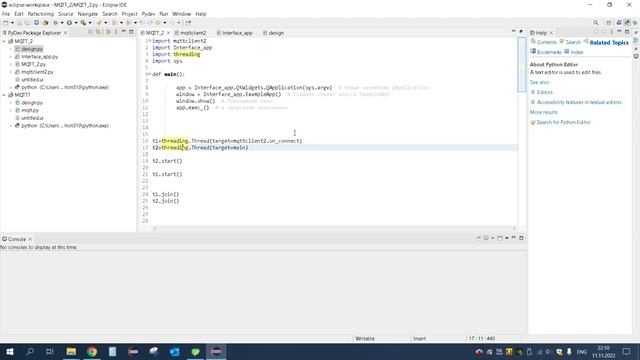
Task: Click the editor horizontal scrollbar
Action: pos(334,228)
